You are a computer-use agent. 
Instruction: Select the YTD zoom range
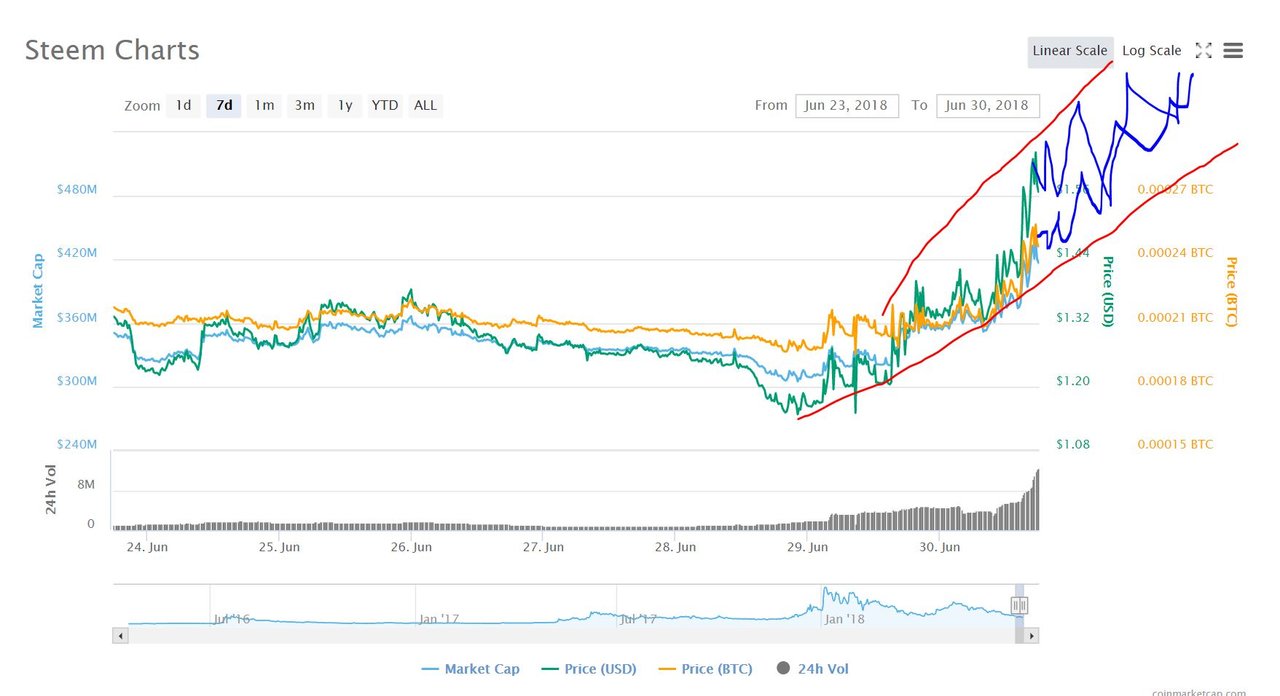point(385,105)
